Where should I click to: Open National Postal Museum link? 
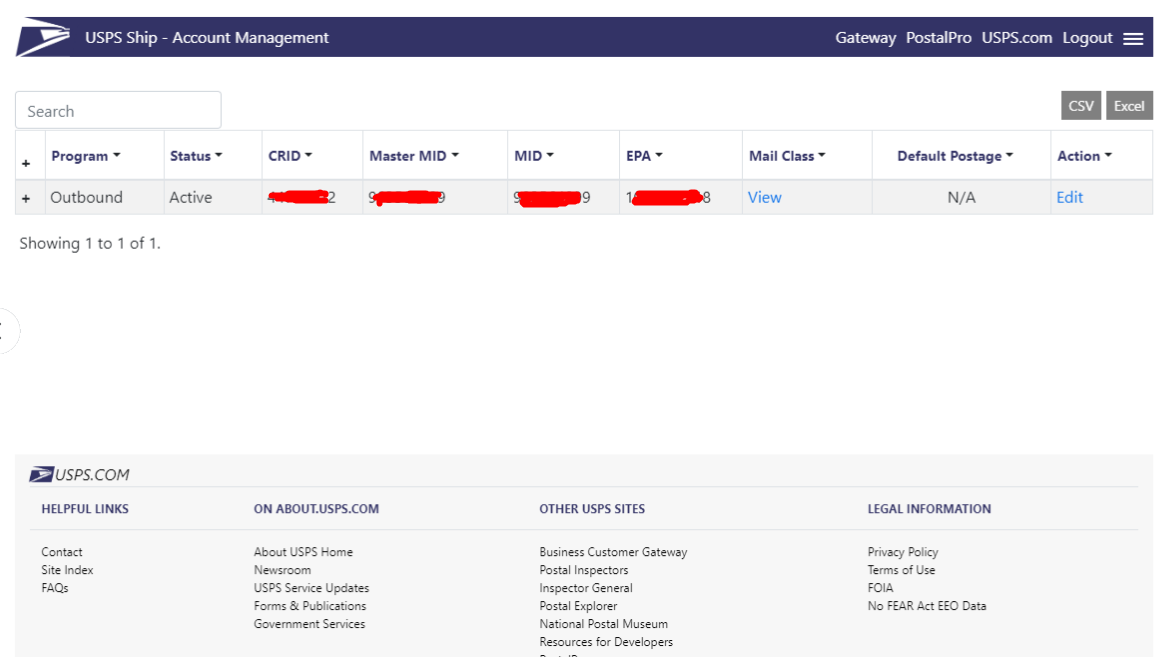click(603, 624)
